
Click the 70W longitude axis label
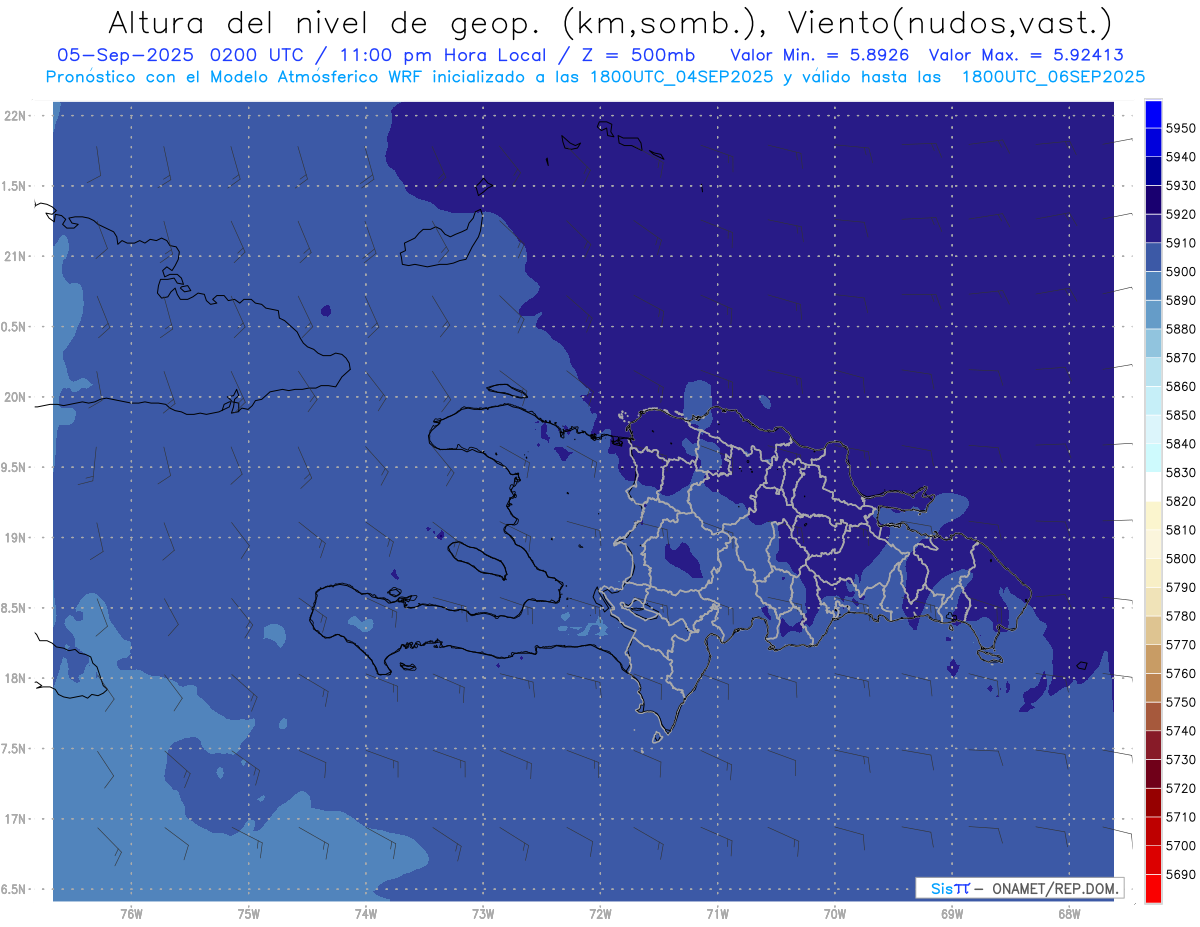click(835, 914)
